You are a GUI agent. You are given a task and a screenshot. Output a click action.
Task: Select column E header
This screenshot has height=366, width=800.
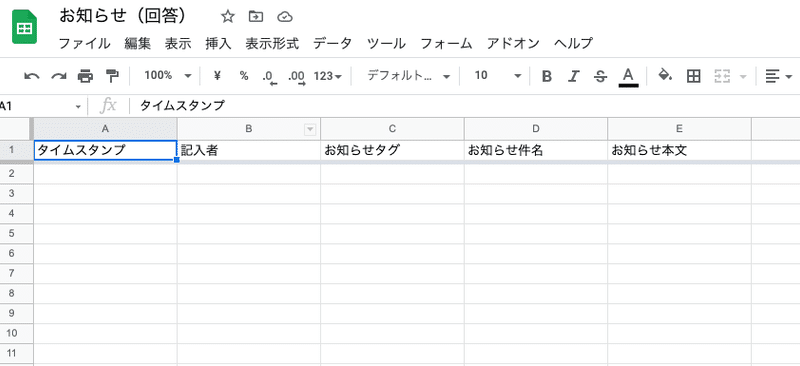[679, 129]
